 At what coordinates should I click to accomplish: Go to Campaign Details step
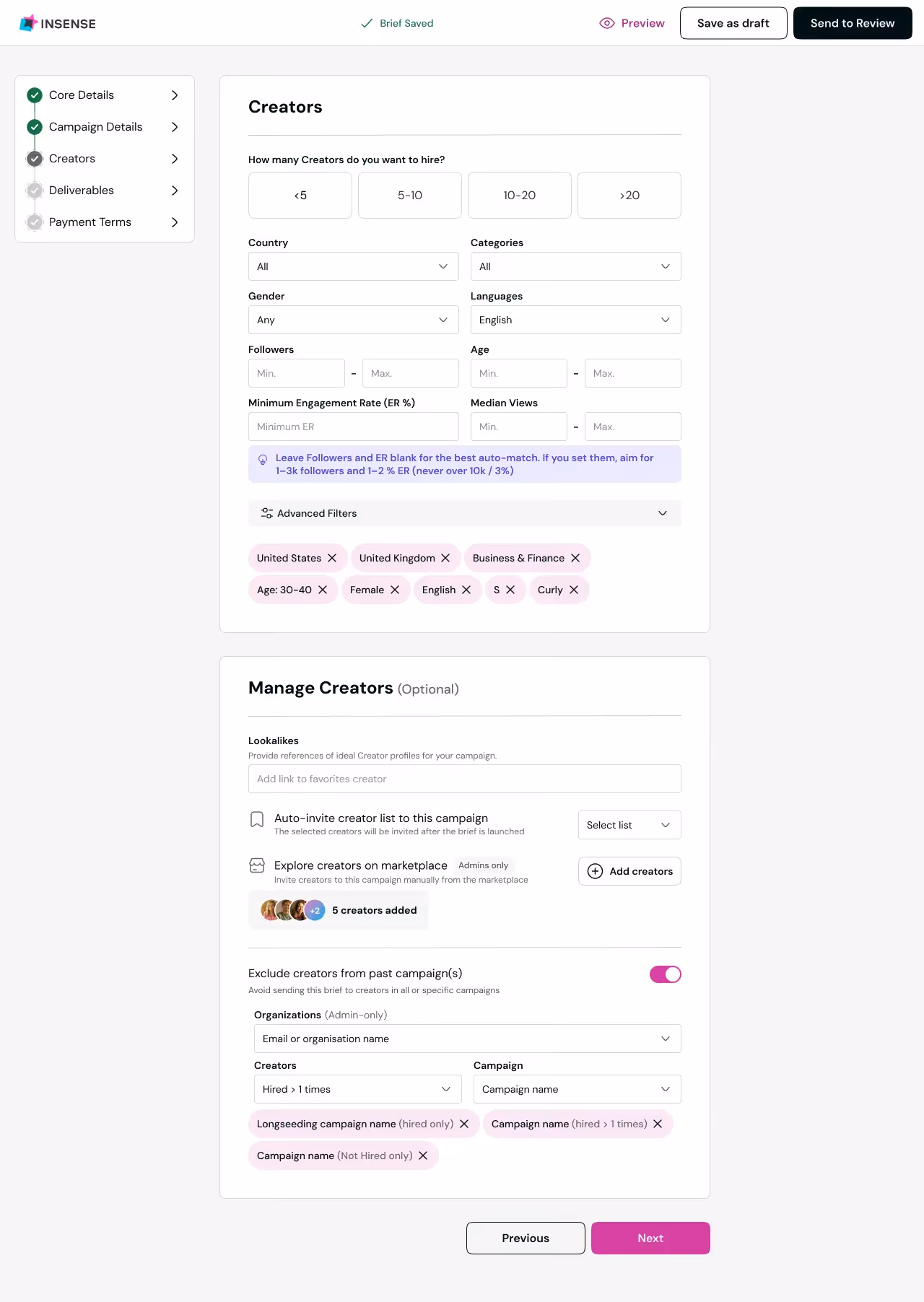105,127
